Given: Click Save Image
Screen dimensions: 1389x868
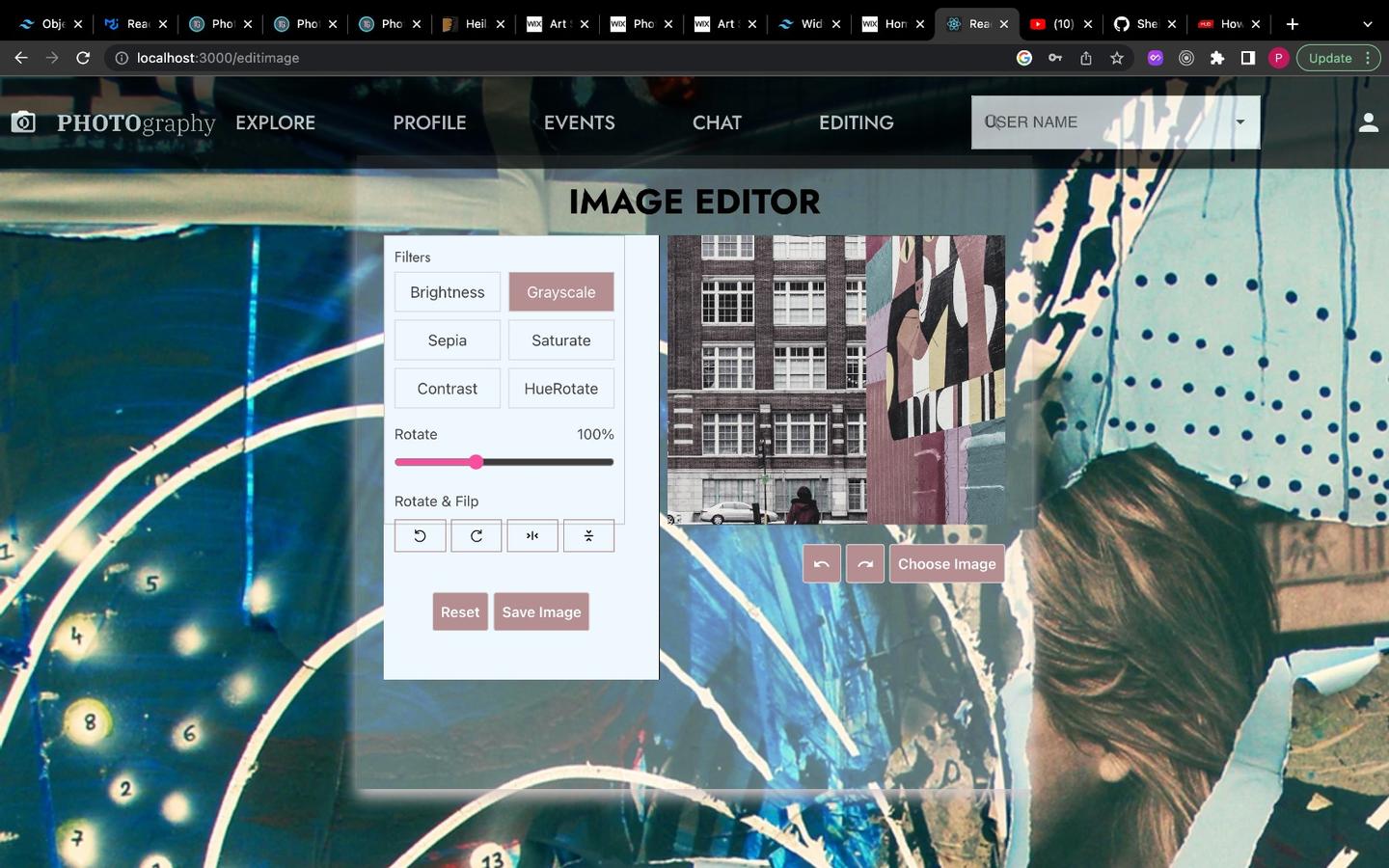Looking at the screenshot, I should pos(541,611).
